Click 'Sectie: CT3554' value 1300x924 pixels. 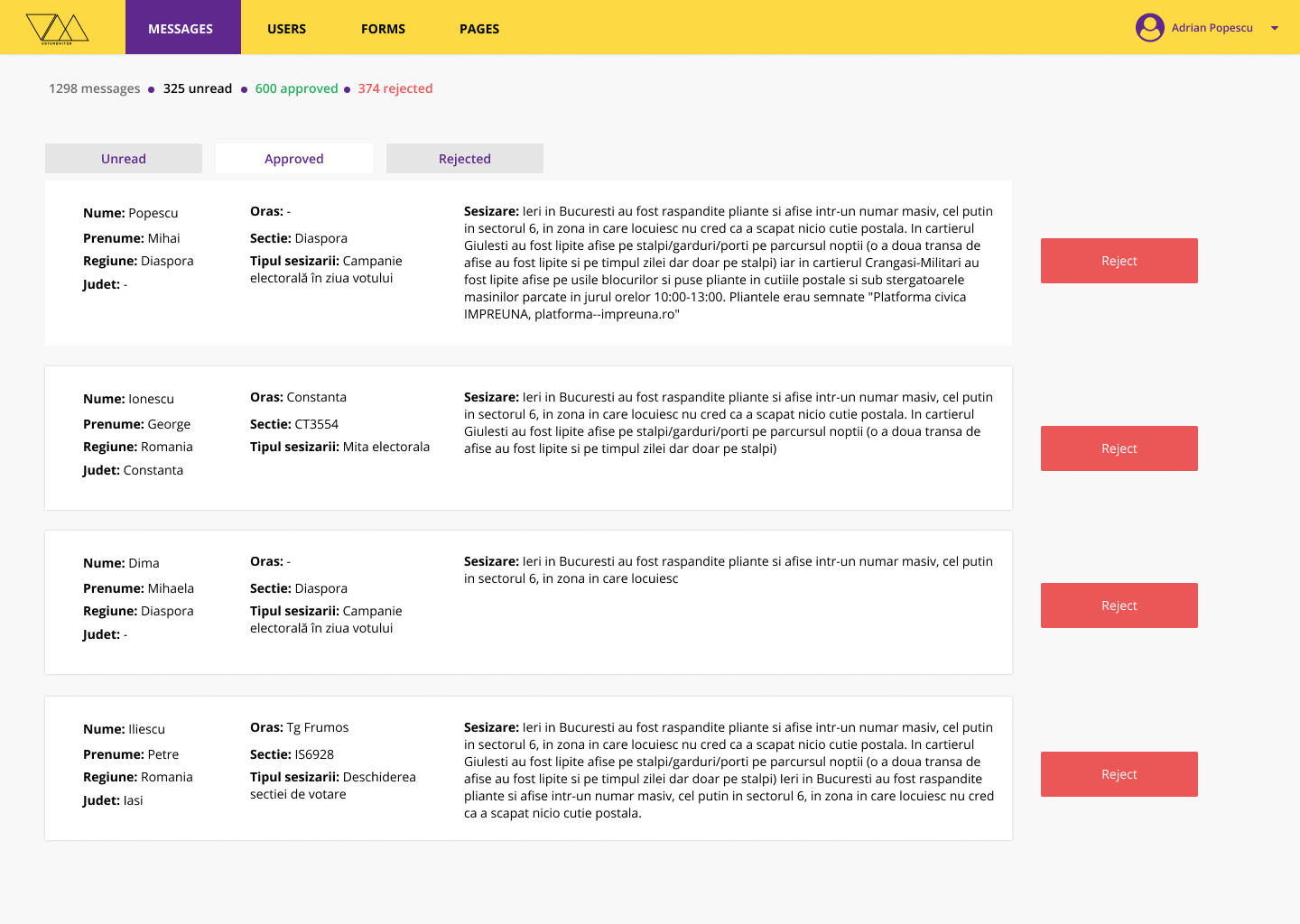(294, 424)
